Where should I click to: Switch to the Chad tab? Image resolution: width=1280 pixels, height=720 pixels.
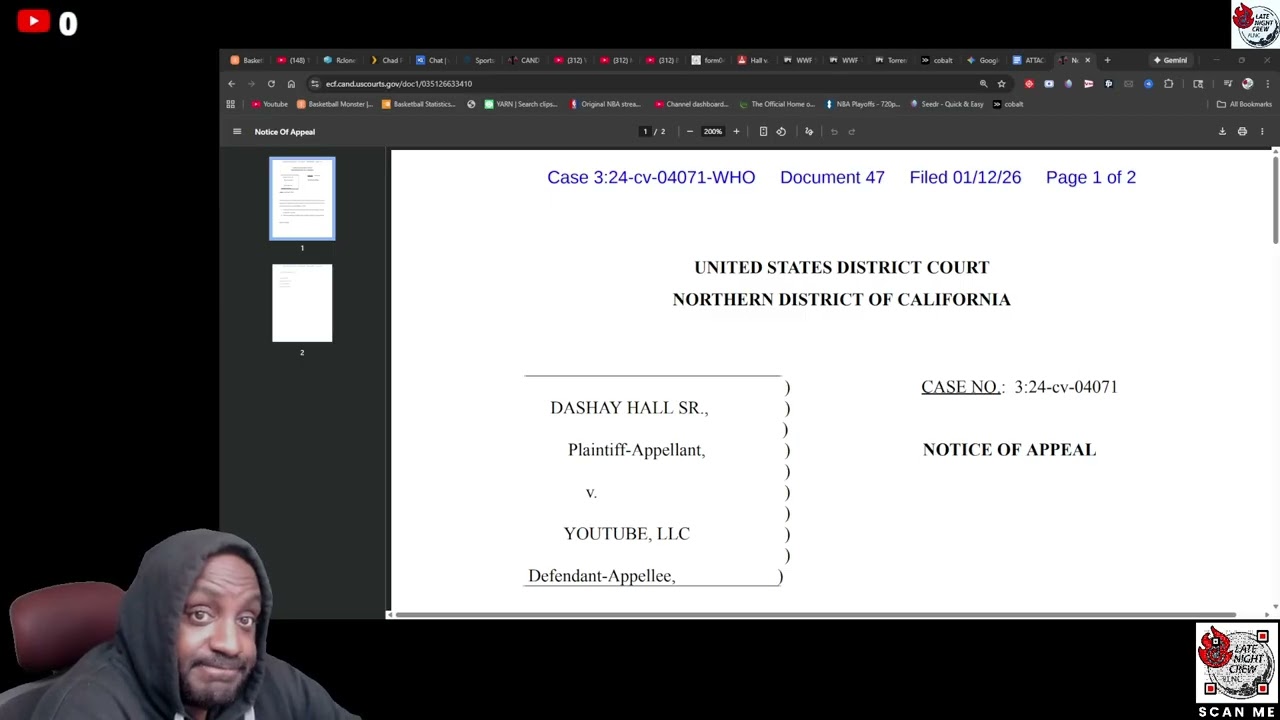[385, 60]
